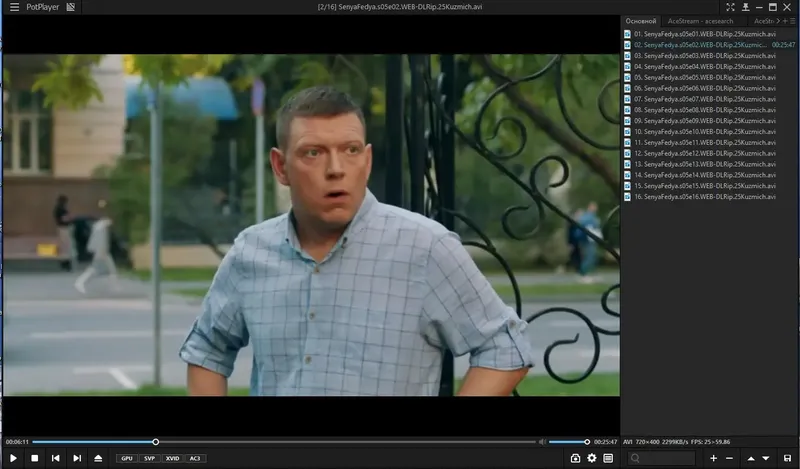Select playlist item 05 SenyaFedya.s05e05
This screenshot has width=800, height=469.
pyautogui.click(x=710, y=78)
